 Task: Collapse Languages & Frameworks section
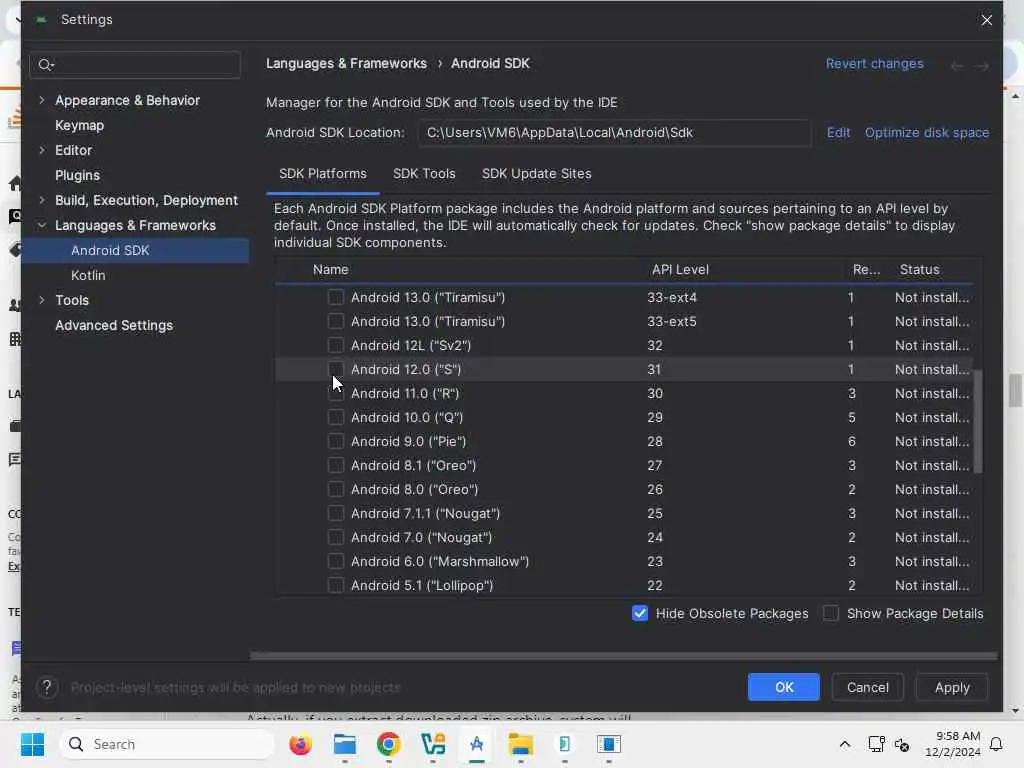pyautogui.click(x=42, y=225)
